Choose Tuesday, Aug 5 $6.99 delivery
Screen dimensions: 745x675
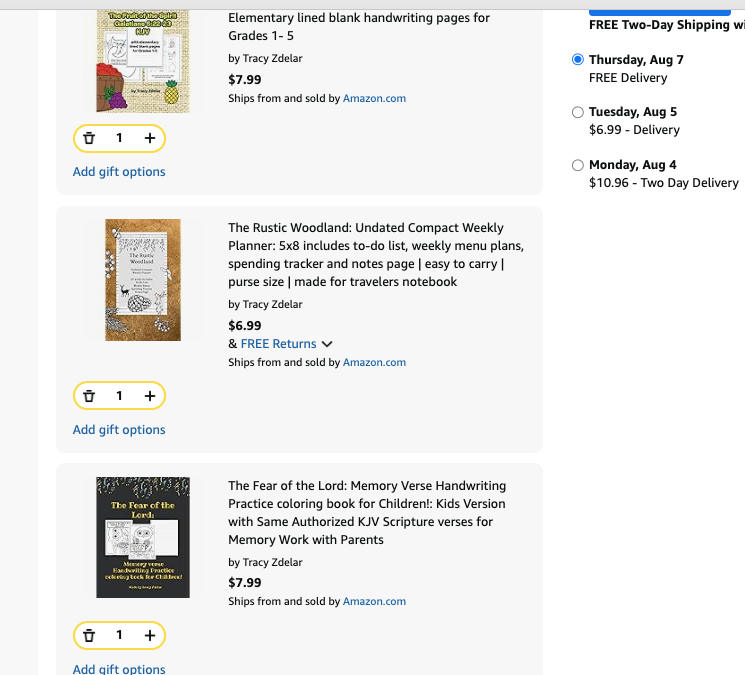pyautogui.click(x=578, y=112)
